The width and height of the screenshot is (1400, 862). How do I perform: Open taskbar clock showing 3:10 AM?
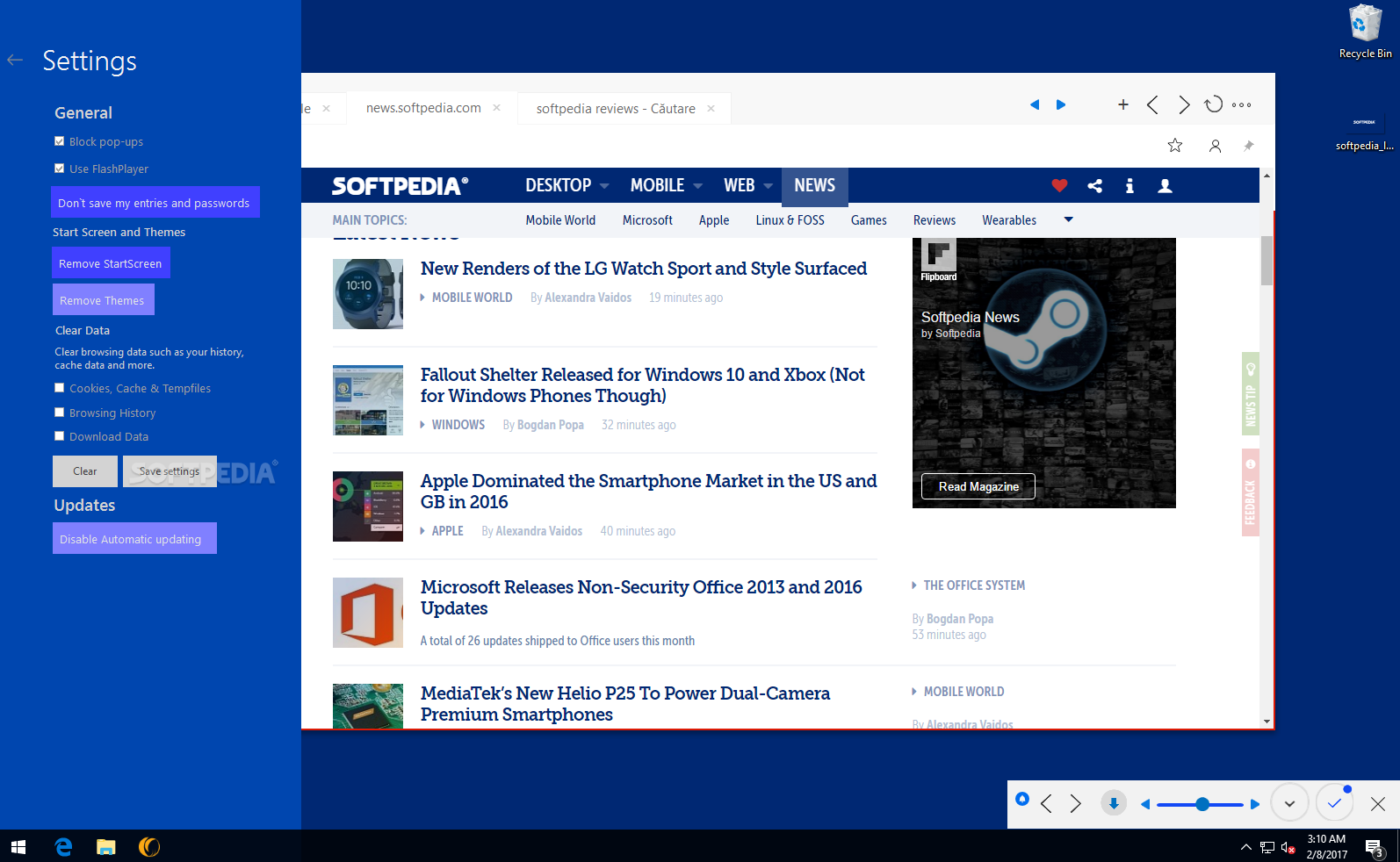(x=1326, y=846)
